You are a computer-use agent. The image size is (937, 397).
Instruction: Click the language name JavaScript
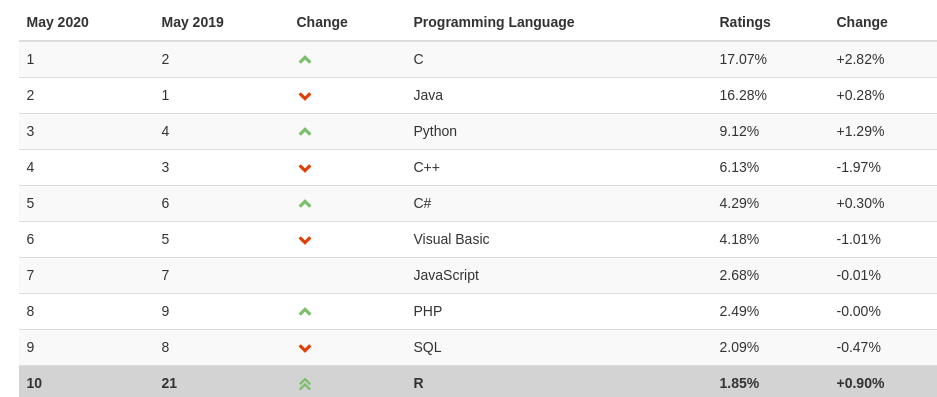(446, 275)
